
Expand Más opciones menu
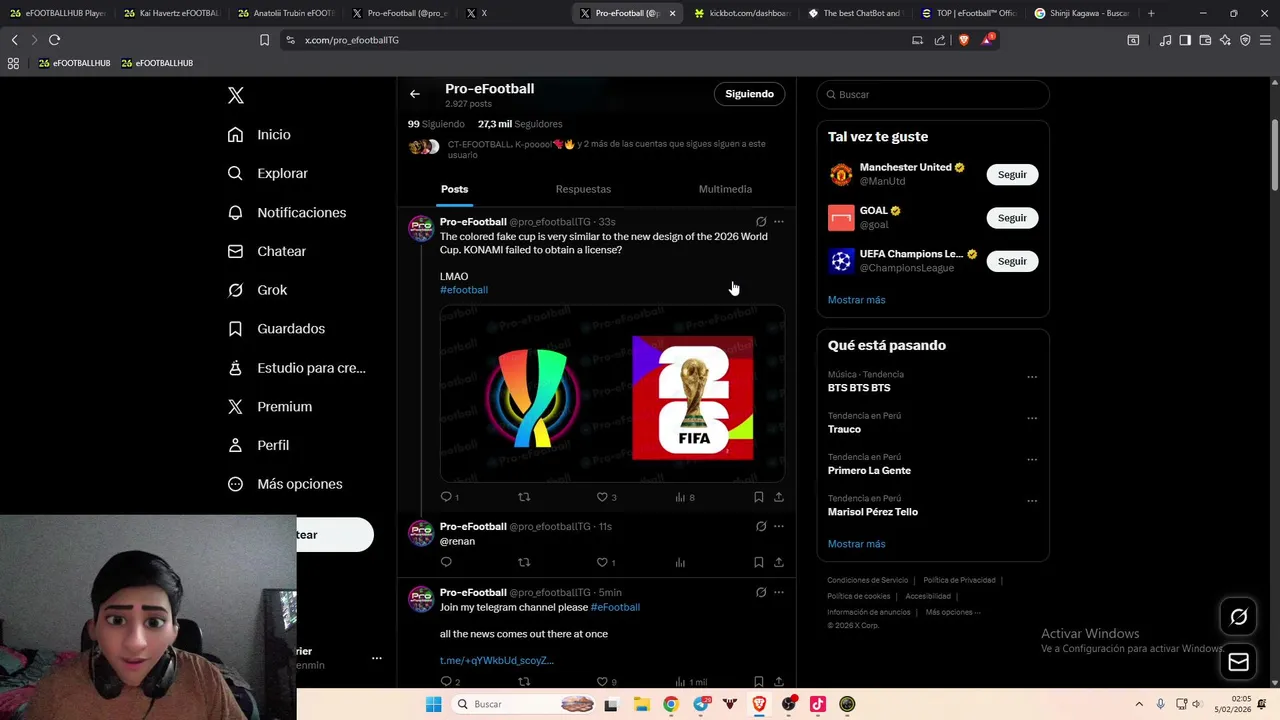click(285, 484)
